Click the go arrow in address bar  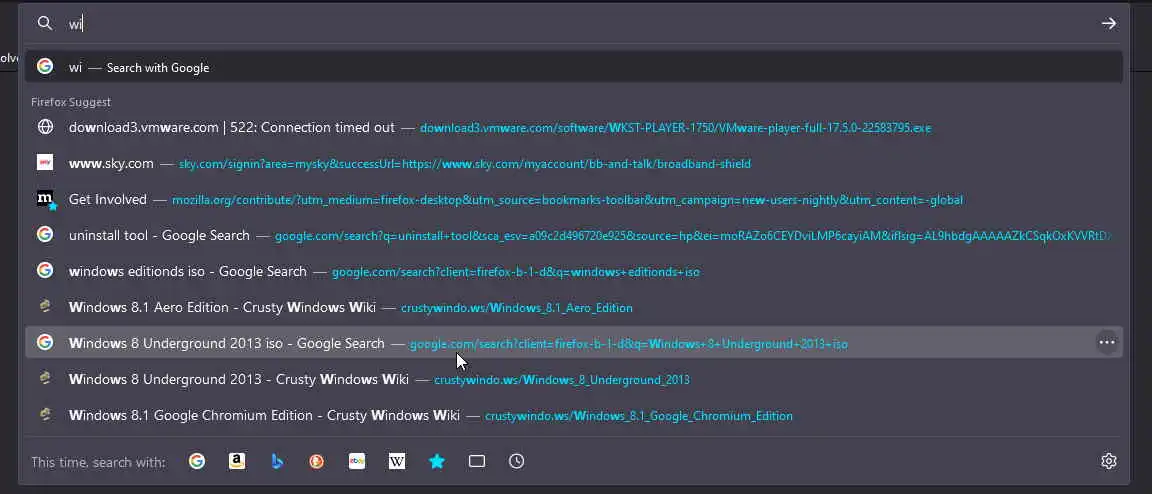1109,24
